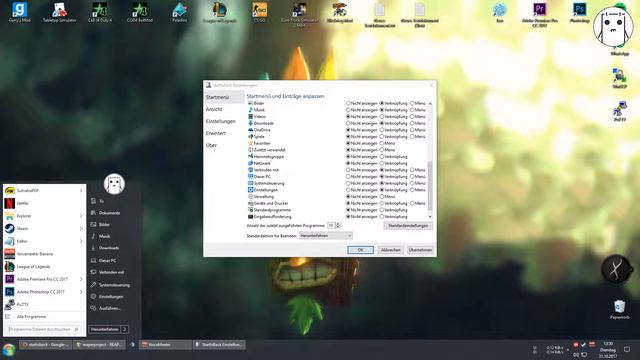Set Videos to Verknüpfung

(x=382, y=117)
